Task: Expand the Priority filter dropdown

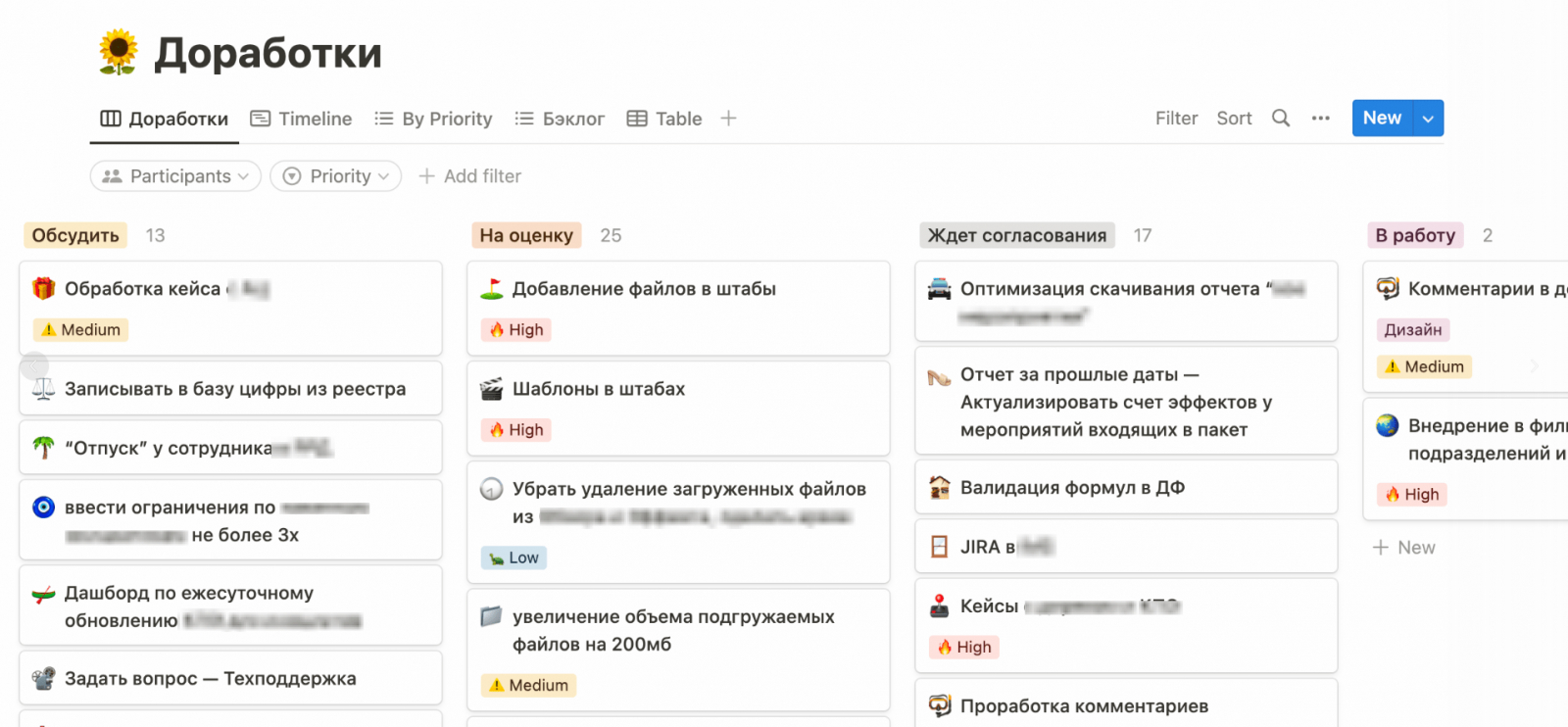Action: 336,176
